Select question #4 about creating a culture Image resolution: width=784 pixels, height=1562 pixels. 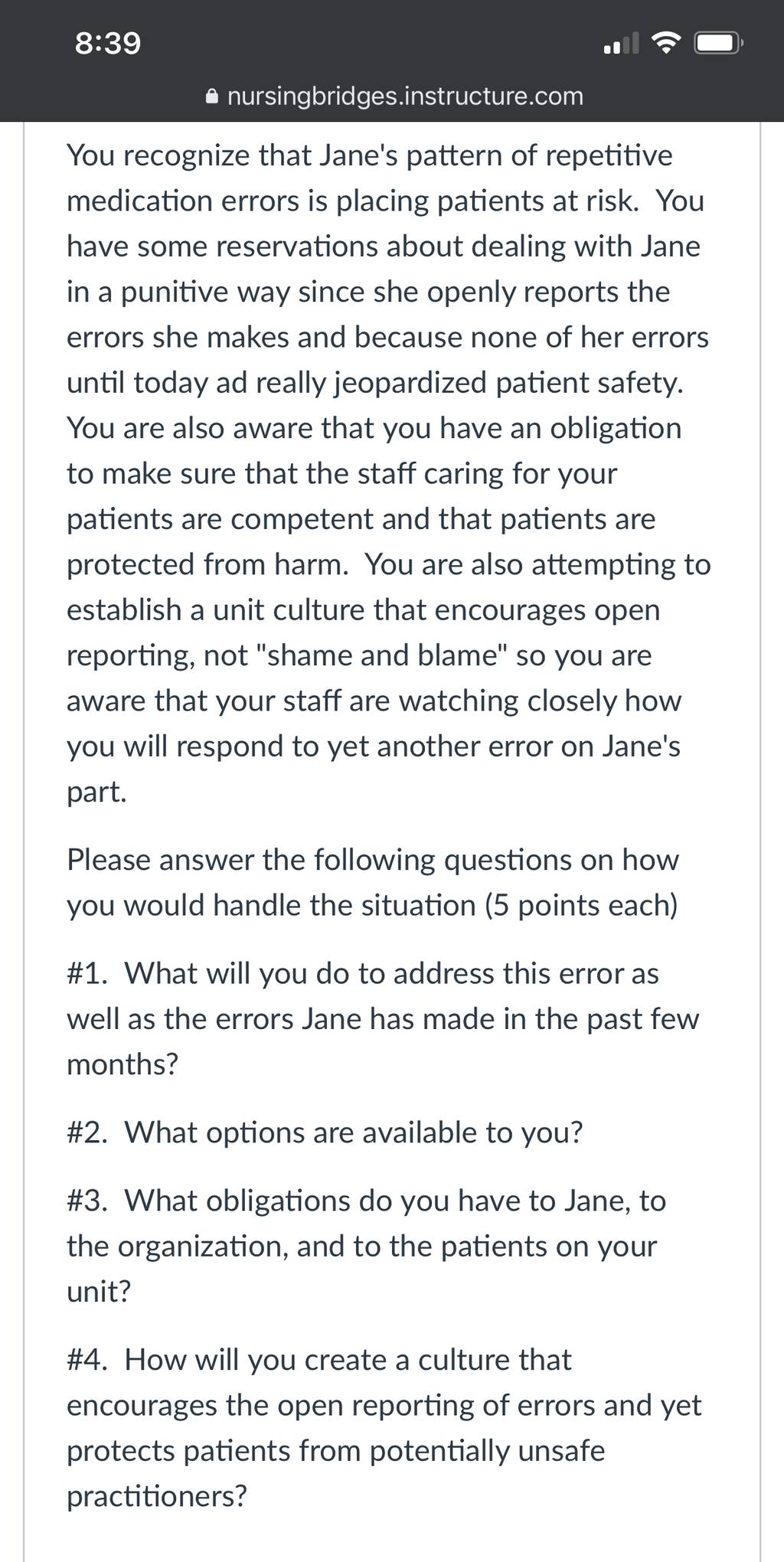point(384,1427)
